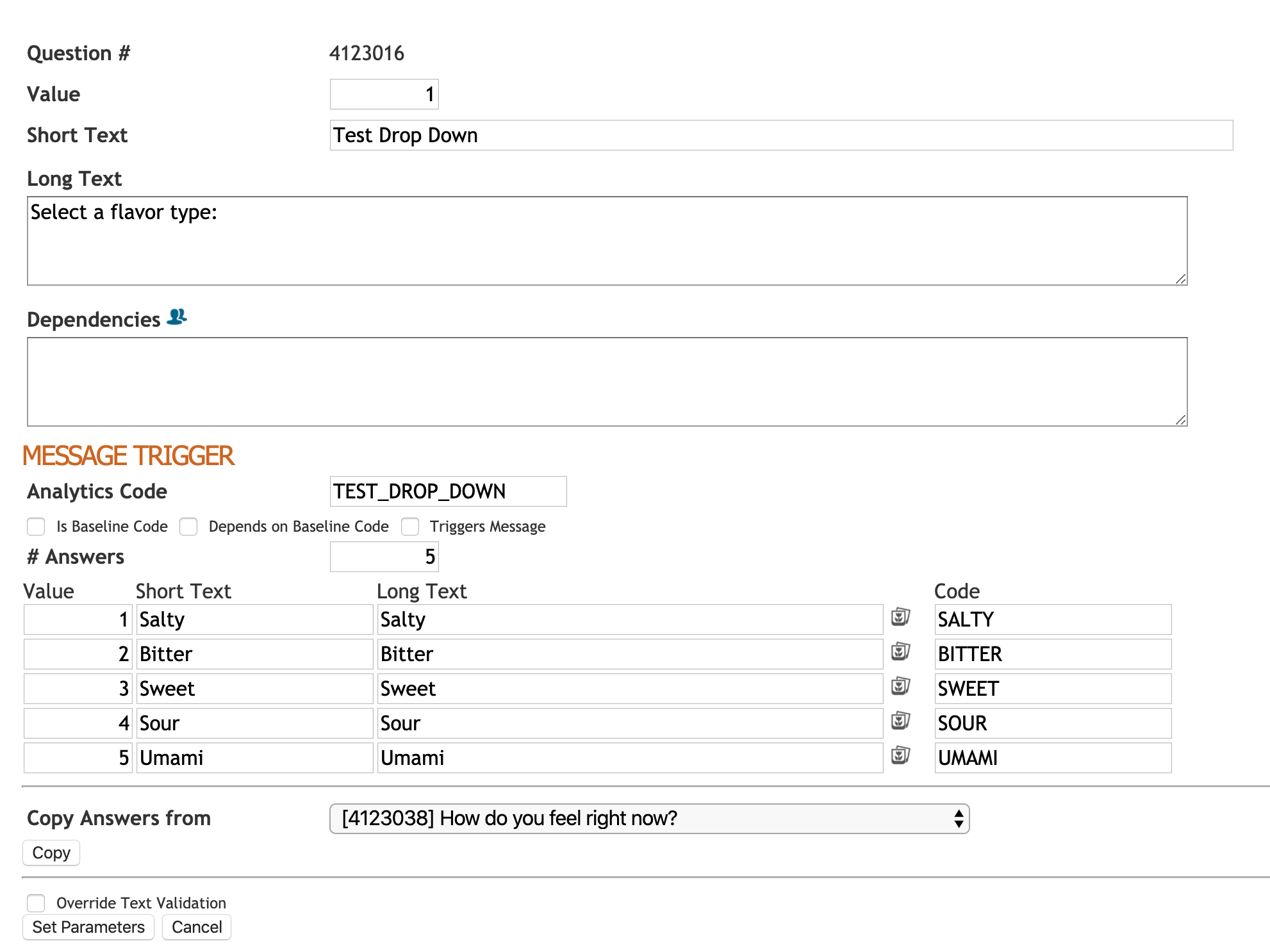Click the icon beside Umami long text
Screen dimensions: 1270x952
[x=900, y=755]
